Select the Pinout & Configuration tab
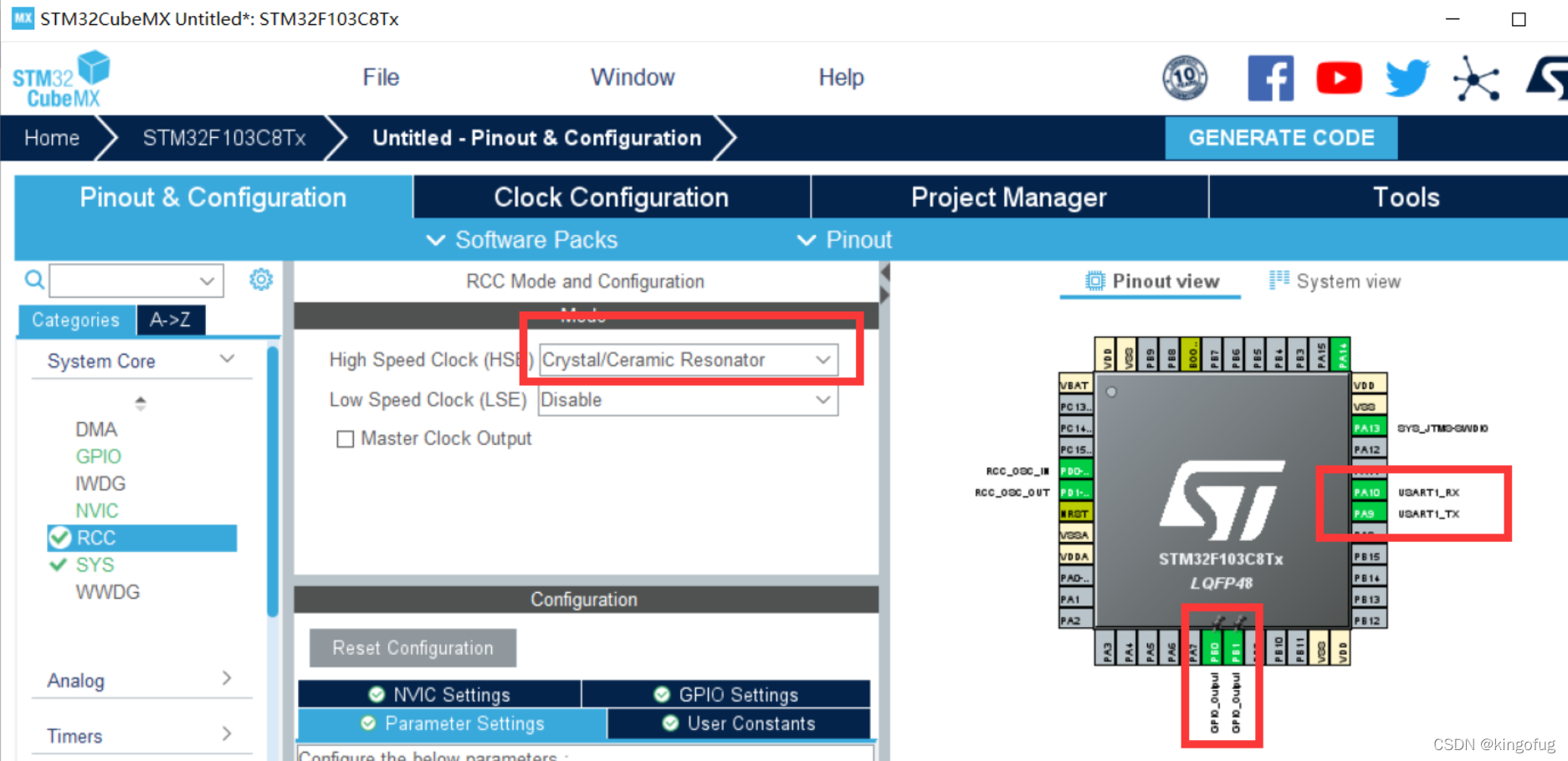The image size is (1568, 761). [x=213, y=197]
